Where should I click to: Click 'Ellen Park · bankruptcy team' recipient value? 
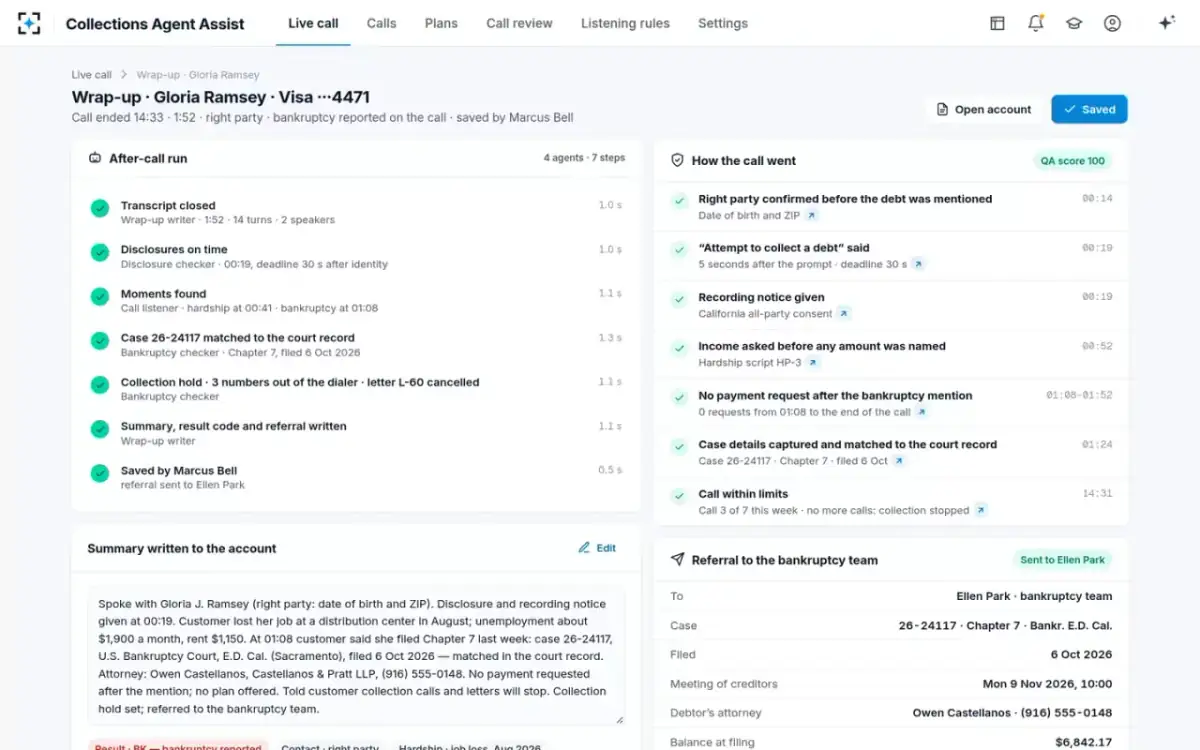(x=1034, y=596)
